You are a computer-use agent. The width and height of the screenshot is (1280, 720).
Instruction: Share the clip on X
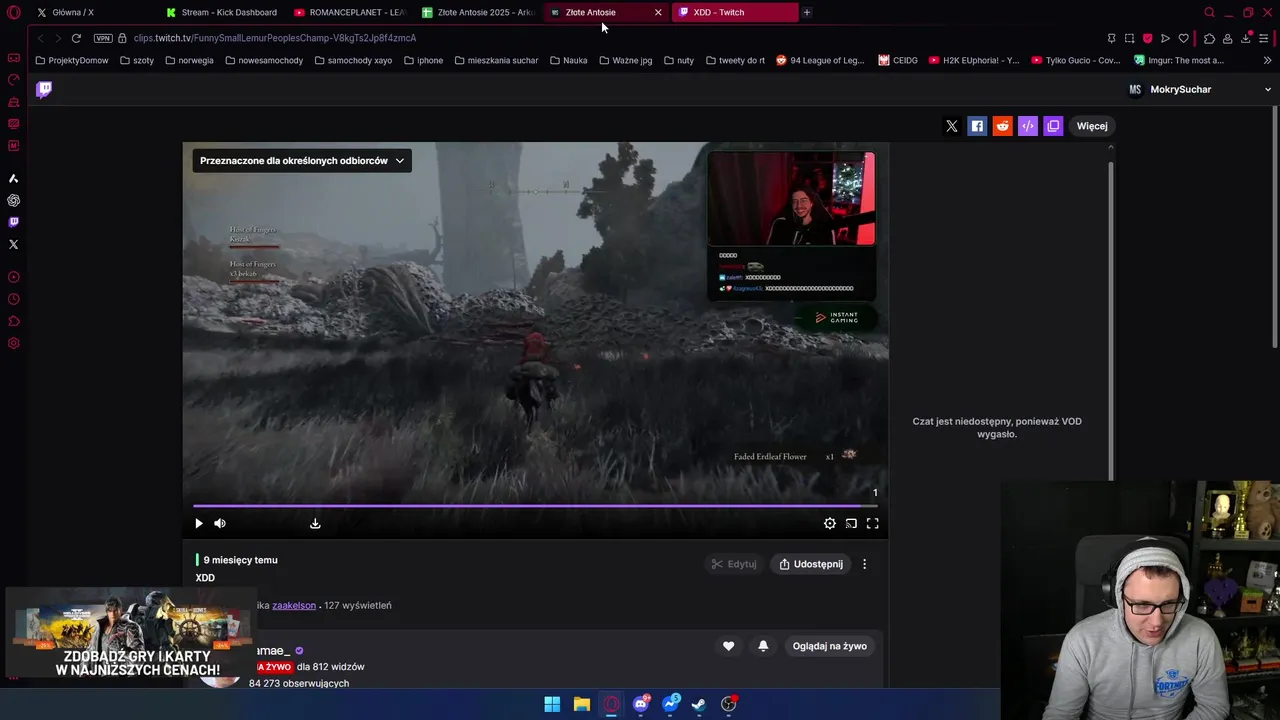pos(952,126)
